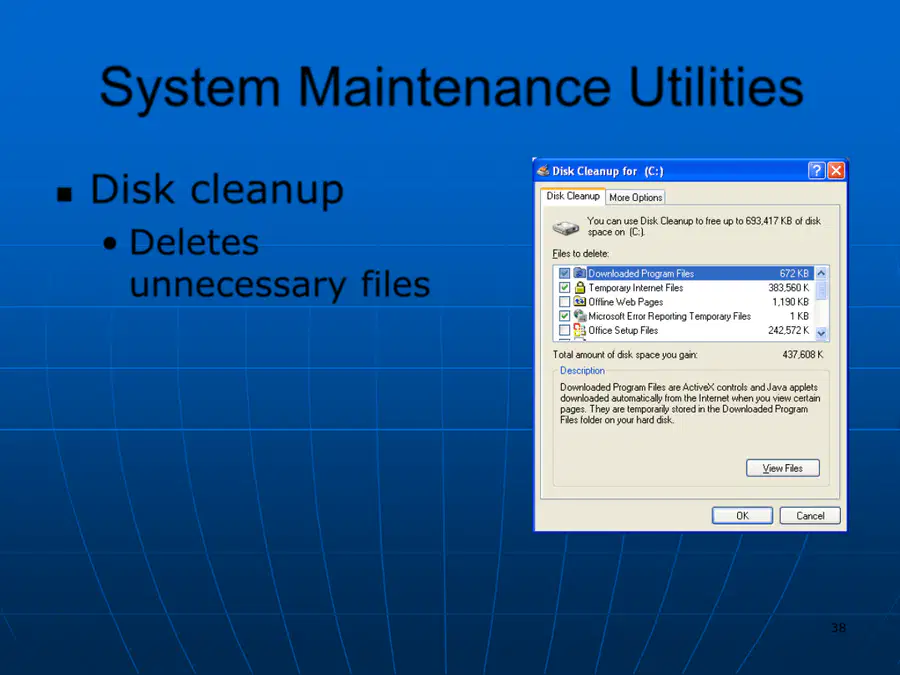Click the file list's scroll-up arrow
Screen dimensions: 900x675
821,273
